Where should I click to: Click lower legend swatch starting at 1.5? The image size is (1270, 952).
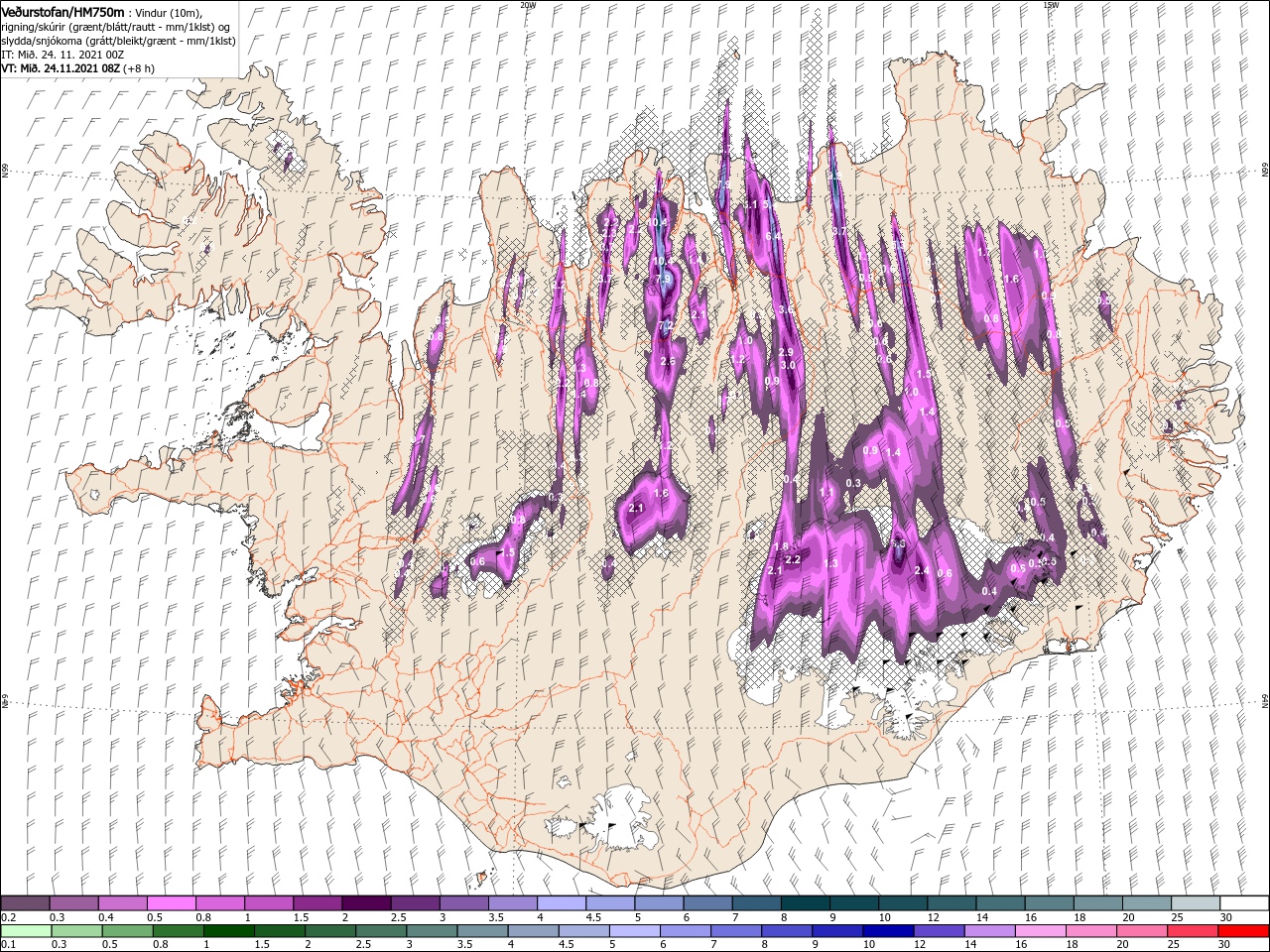[279, 931]
